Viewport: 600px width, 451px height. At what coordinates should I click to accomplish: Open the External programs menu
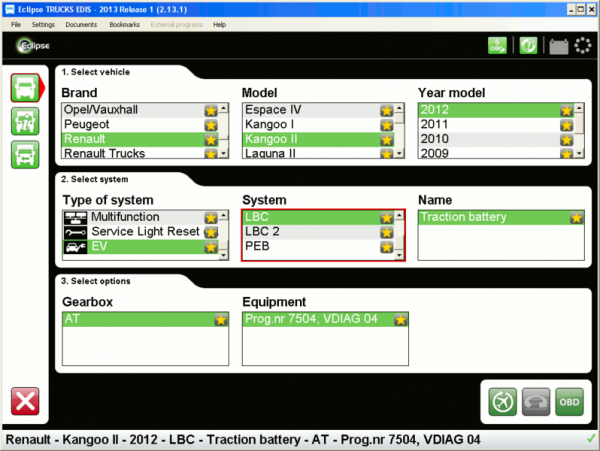point(176,24)
